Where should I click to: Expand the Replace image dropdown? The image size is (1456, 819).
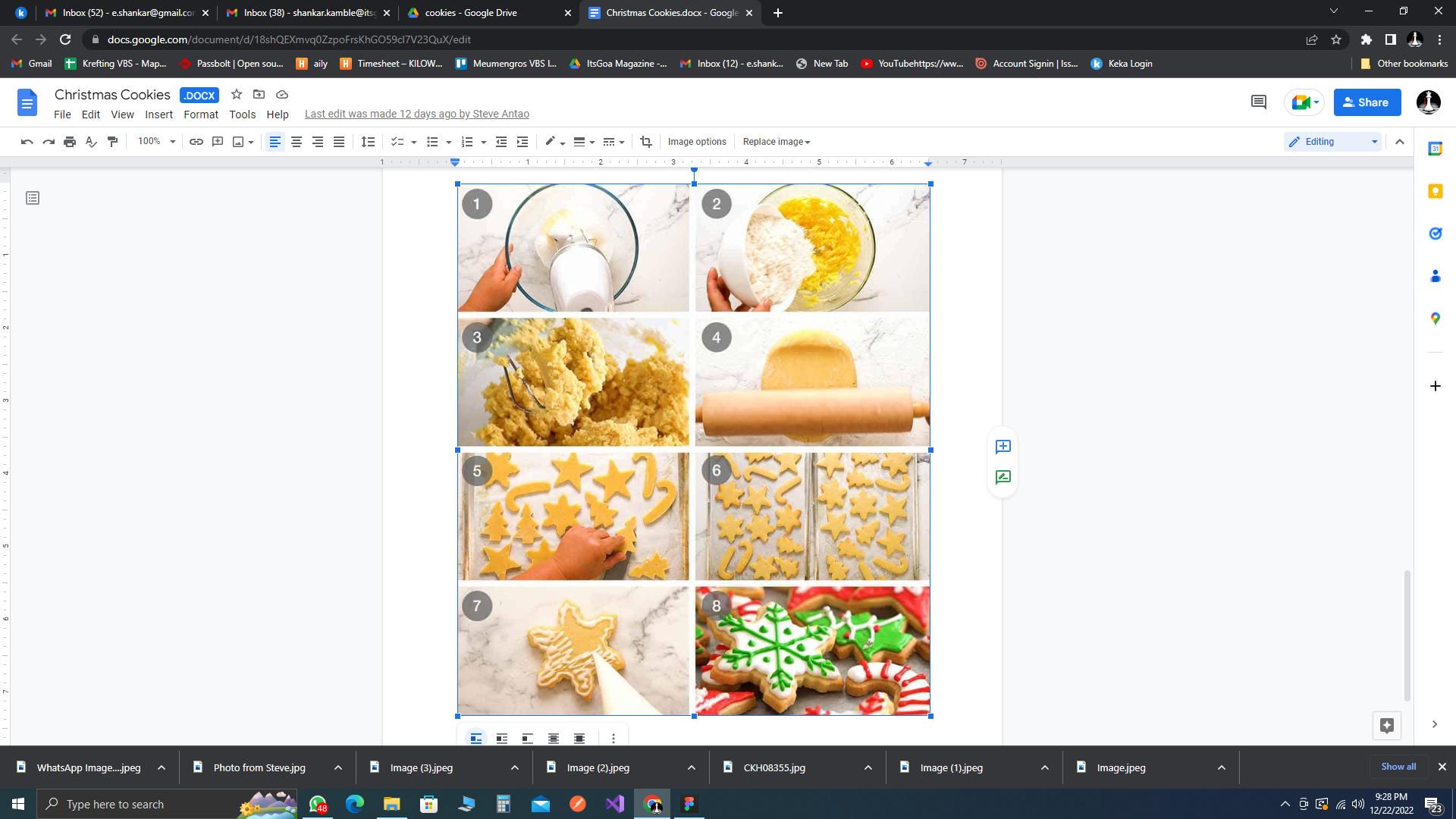pyautogui.click(x=777, y=142)
